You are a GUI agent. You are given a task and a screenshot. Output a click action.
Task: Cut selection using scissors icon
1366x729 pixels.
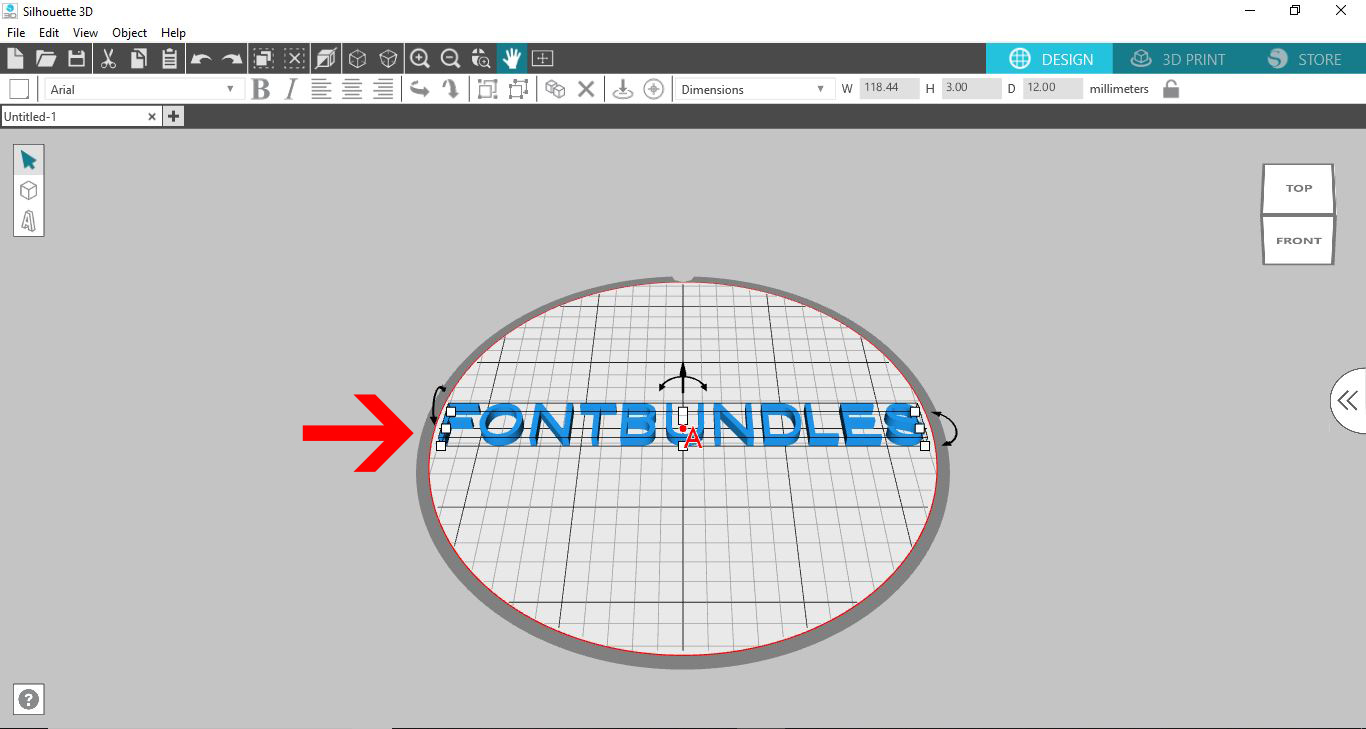109,58
